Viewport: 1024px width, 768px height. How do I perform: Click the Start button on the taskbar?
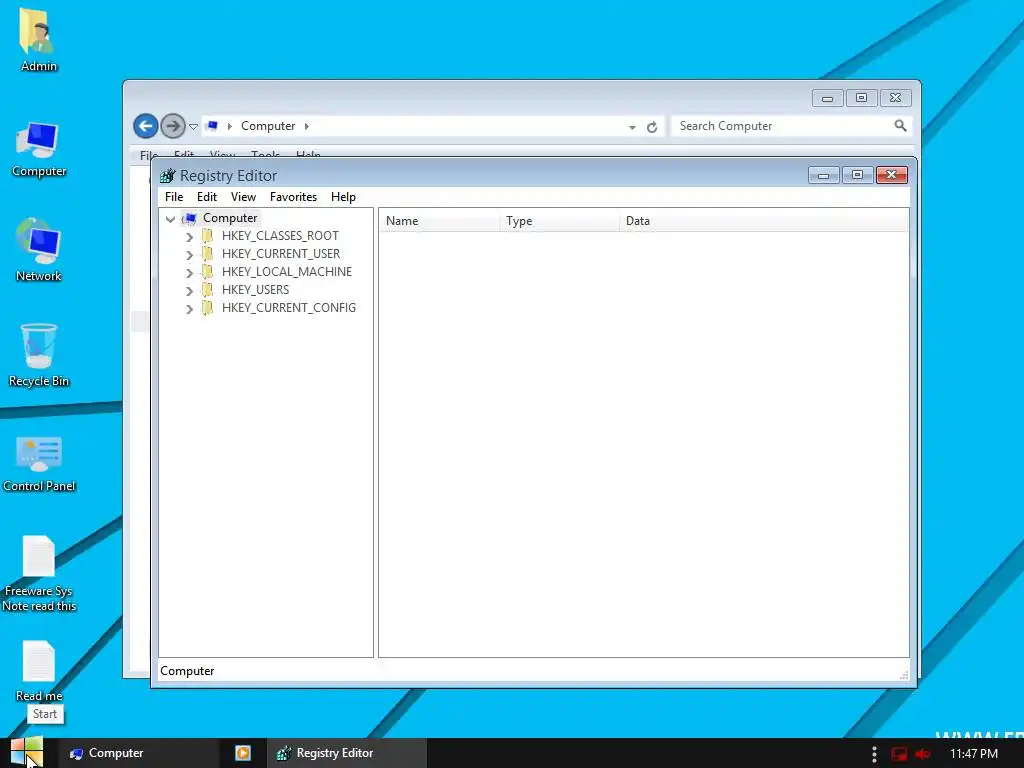pyautogui.click(x=27, y=752)
